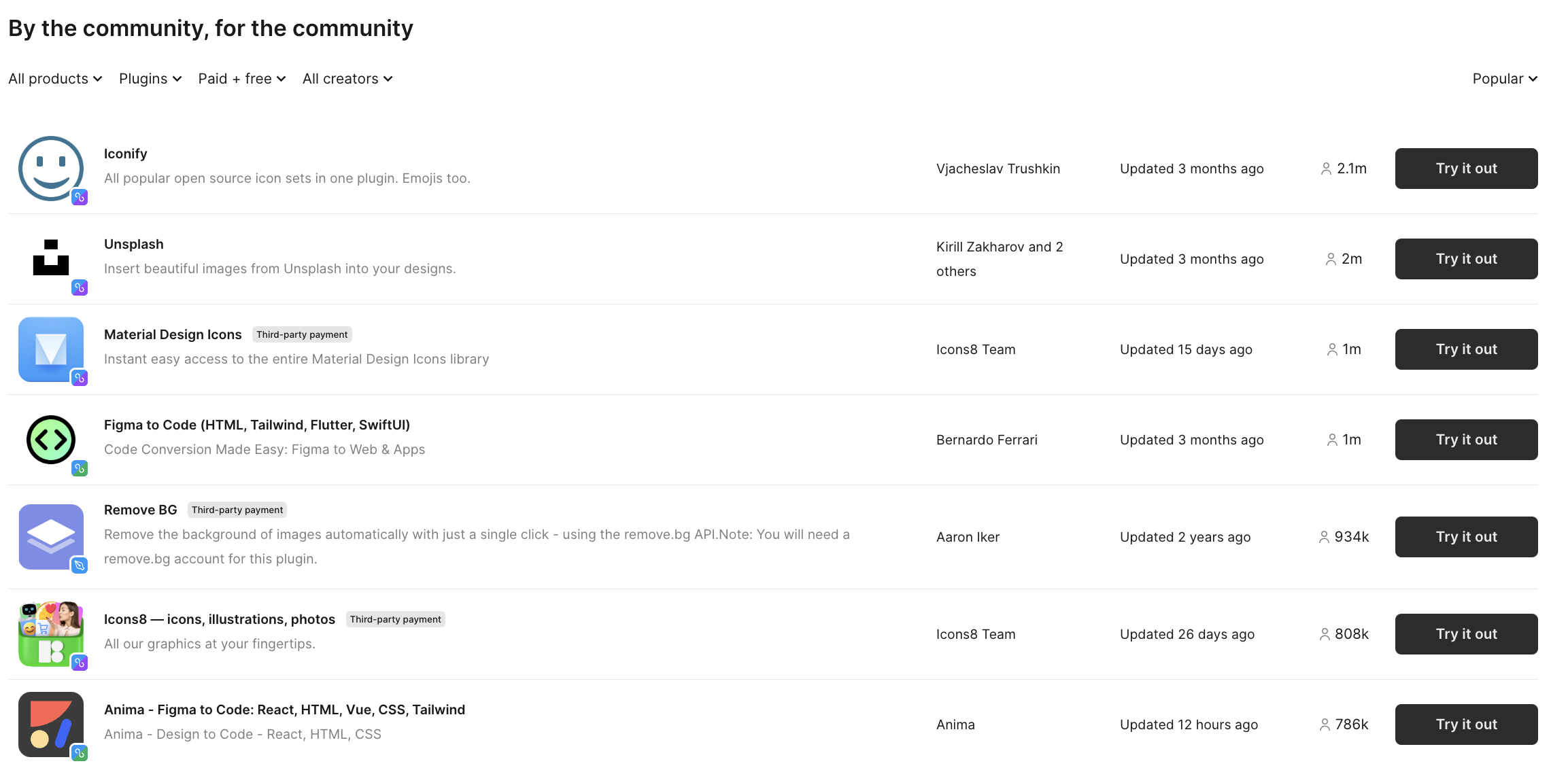Click the Remove BG plugin icon
Viewport: 1568px width, 768px height.
tap(51, 537)
